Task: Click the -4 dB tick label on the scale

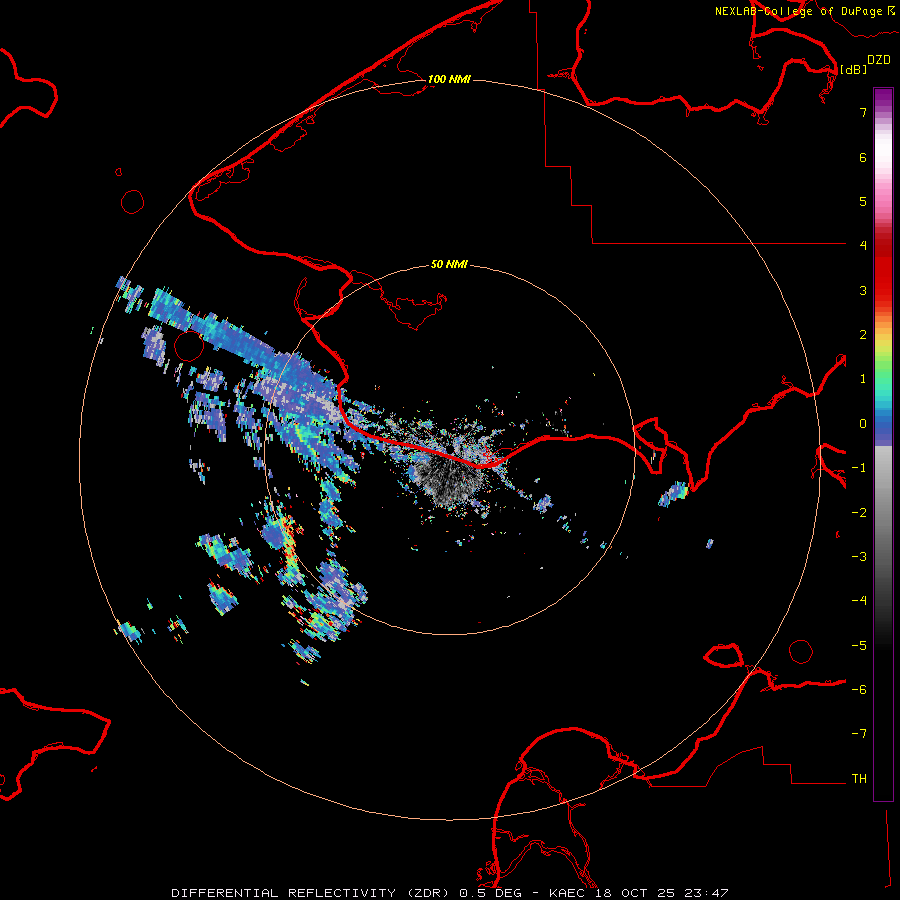Action: coord(859,601)
